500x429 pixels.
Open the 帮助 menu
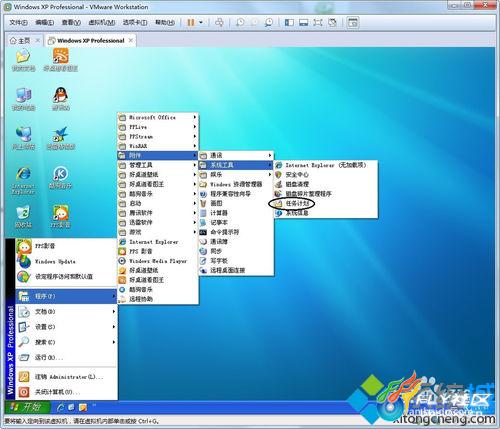[x=165, y=23]
